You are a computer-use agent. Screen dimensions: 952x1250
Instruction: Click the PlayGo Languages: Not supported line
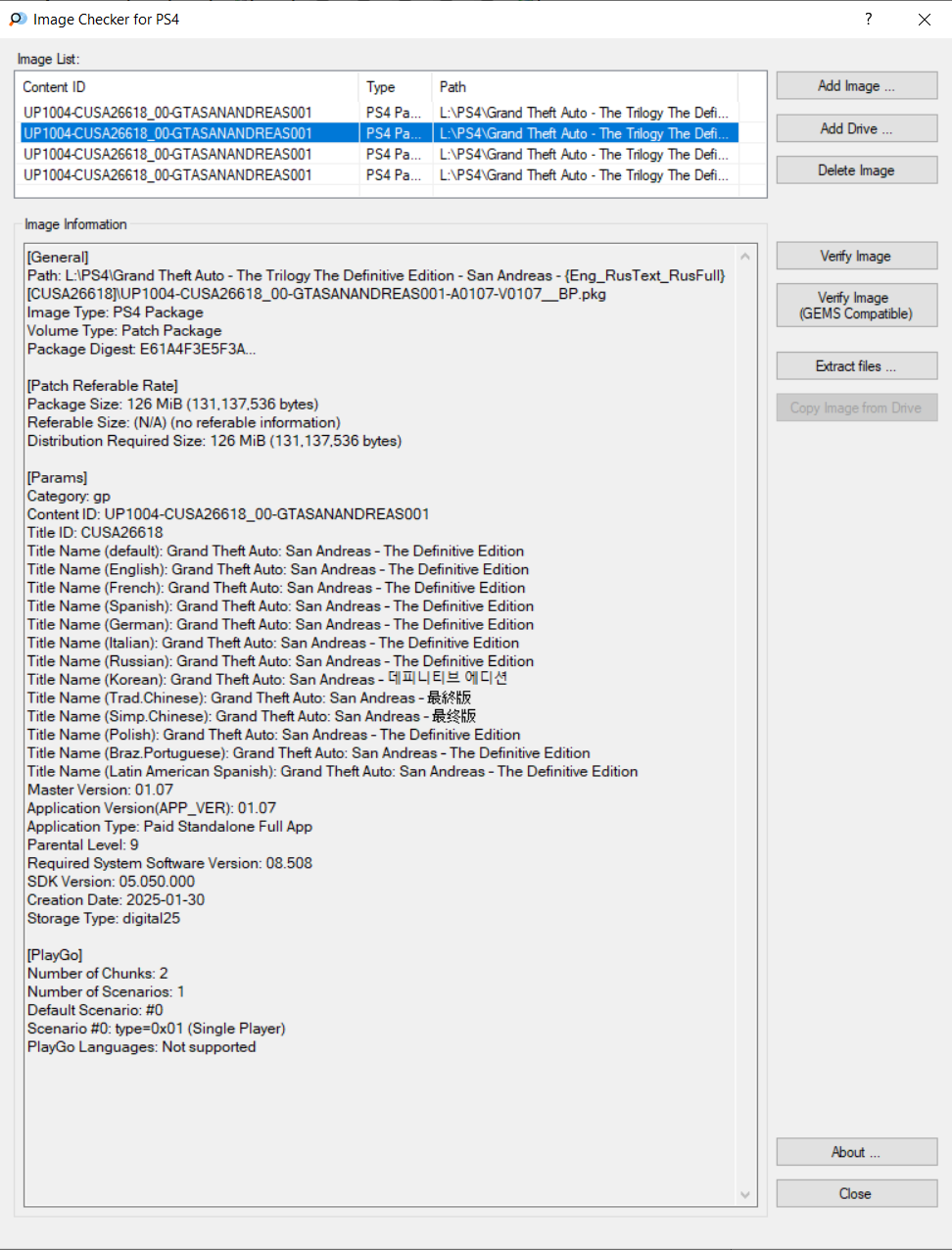142,1047
